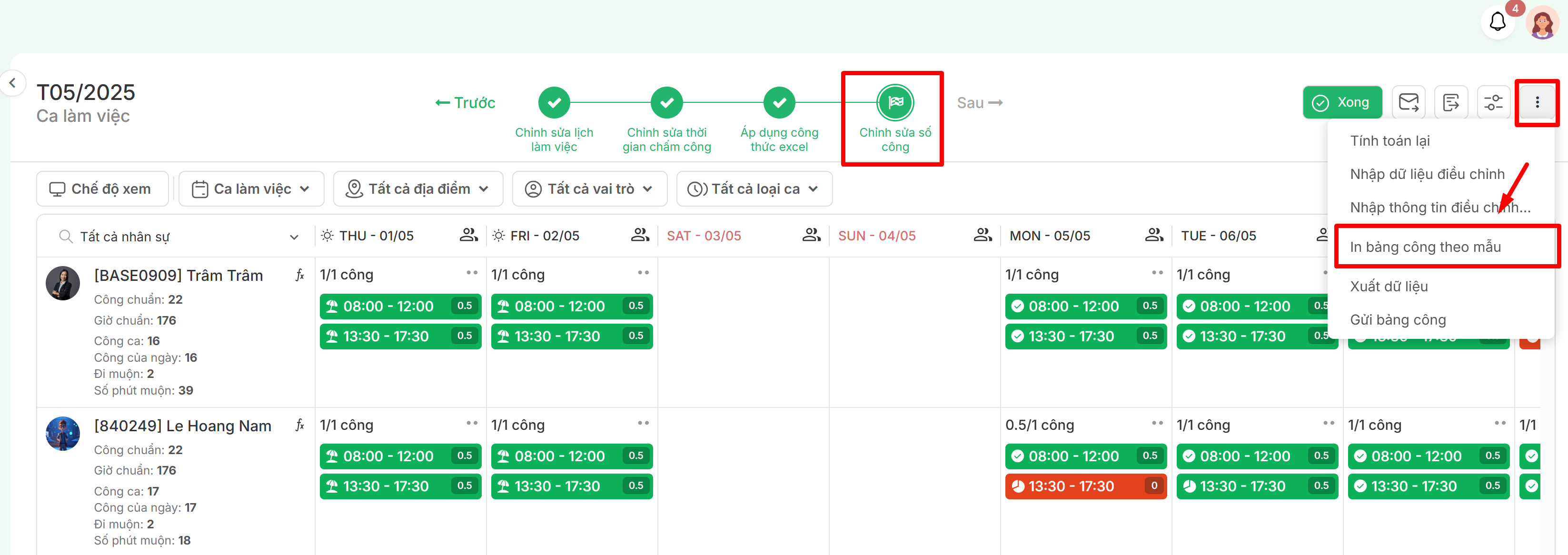The width and height of the screenshot is (1568, 555).
Task: Choose In bảng công theo mẫu menu item
Action: (x=1425, y=247)
